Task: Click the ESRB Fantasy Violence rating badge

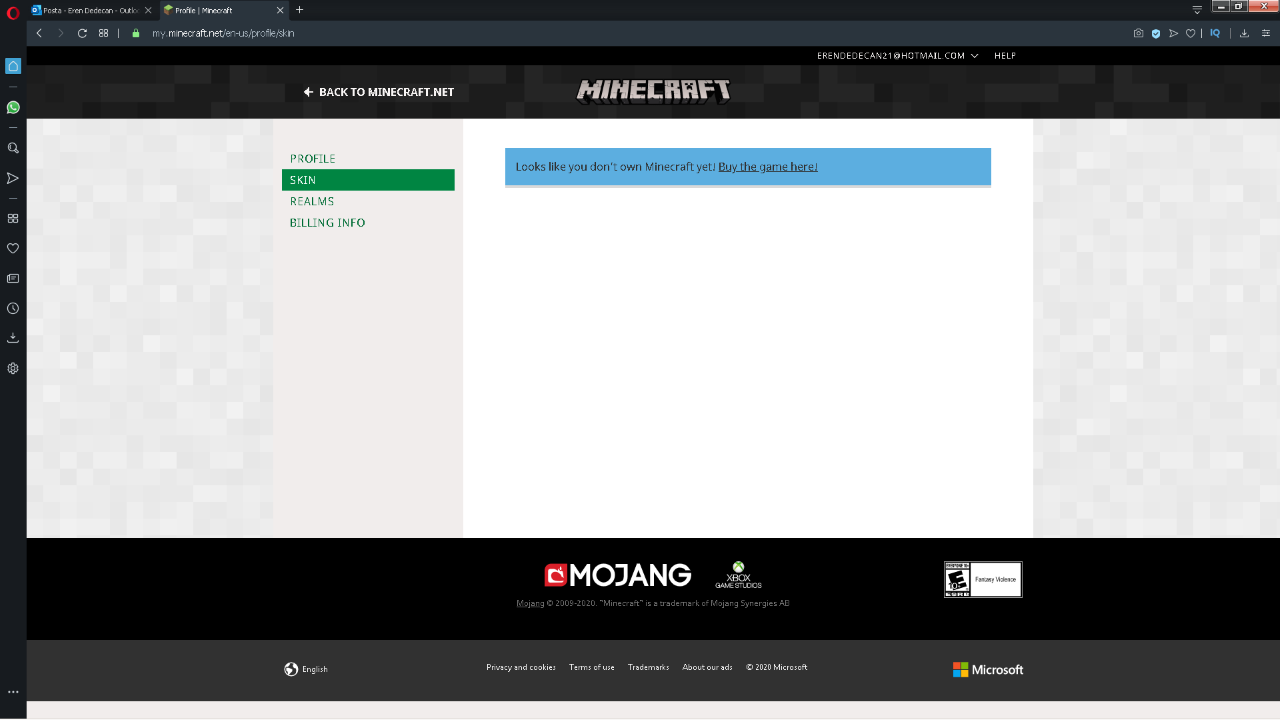Action: pos(983,579)
